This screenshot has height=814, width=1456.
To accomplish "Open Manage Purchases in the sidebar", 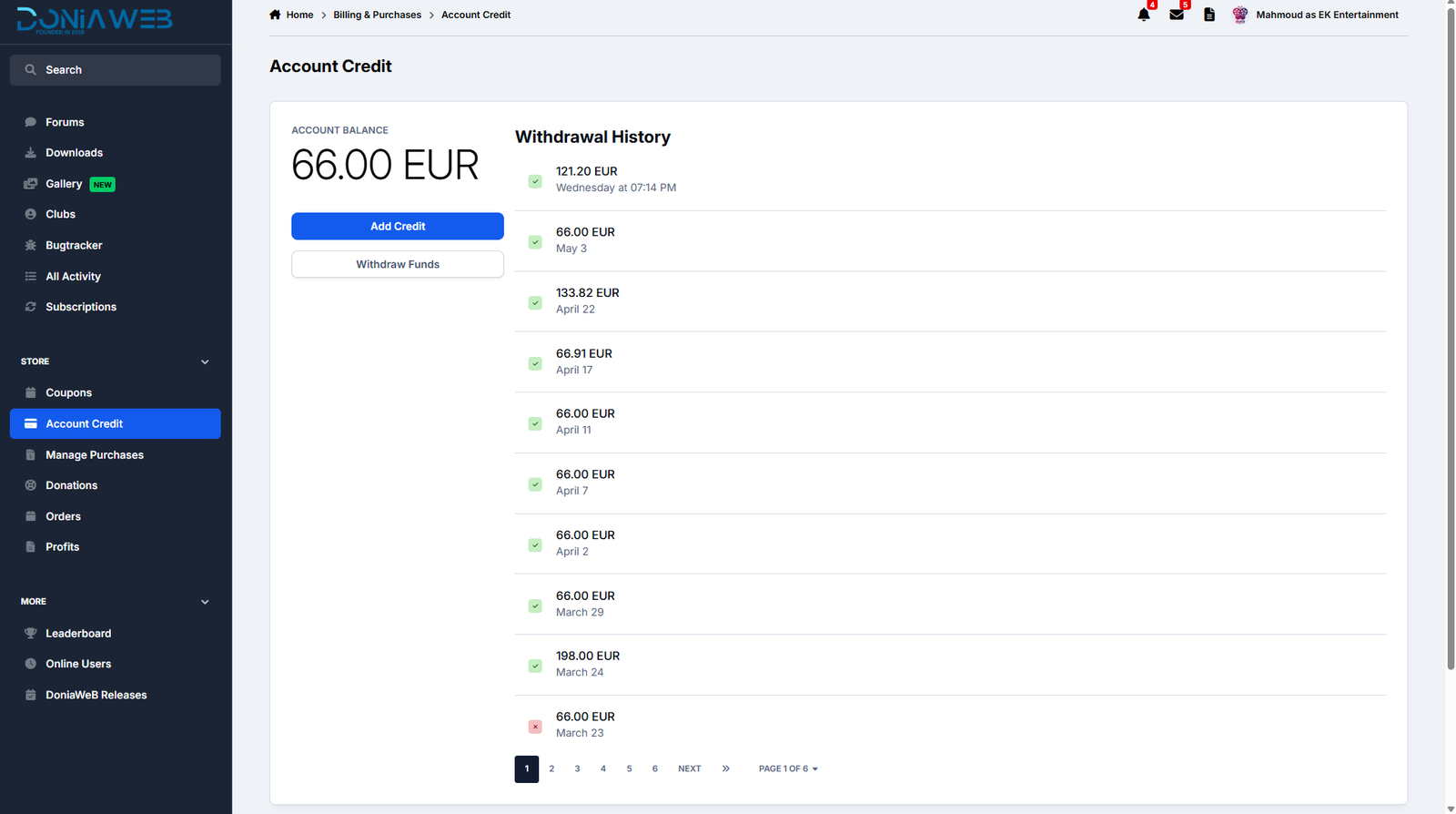I will (x=95, y=455).
